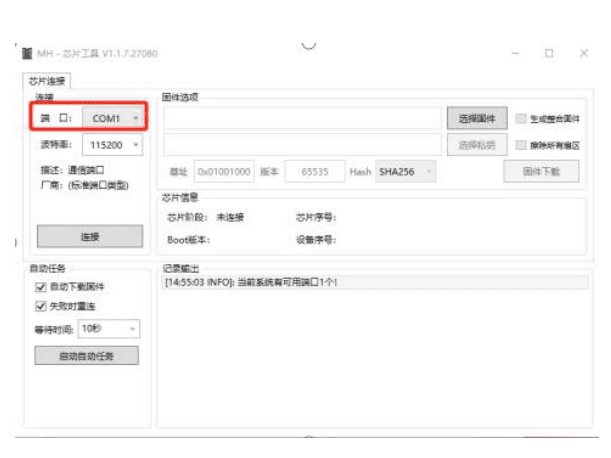Select the log entry at 14:55:03
Viewport: 611px width, 458px height.
[374, 282]
